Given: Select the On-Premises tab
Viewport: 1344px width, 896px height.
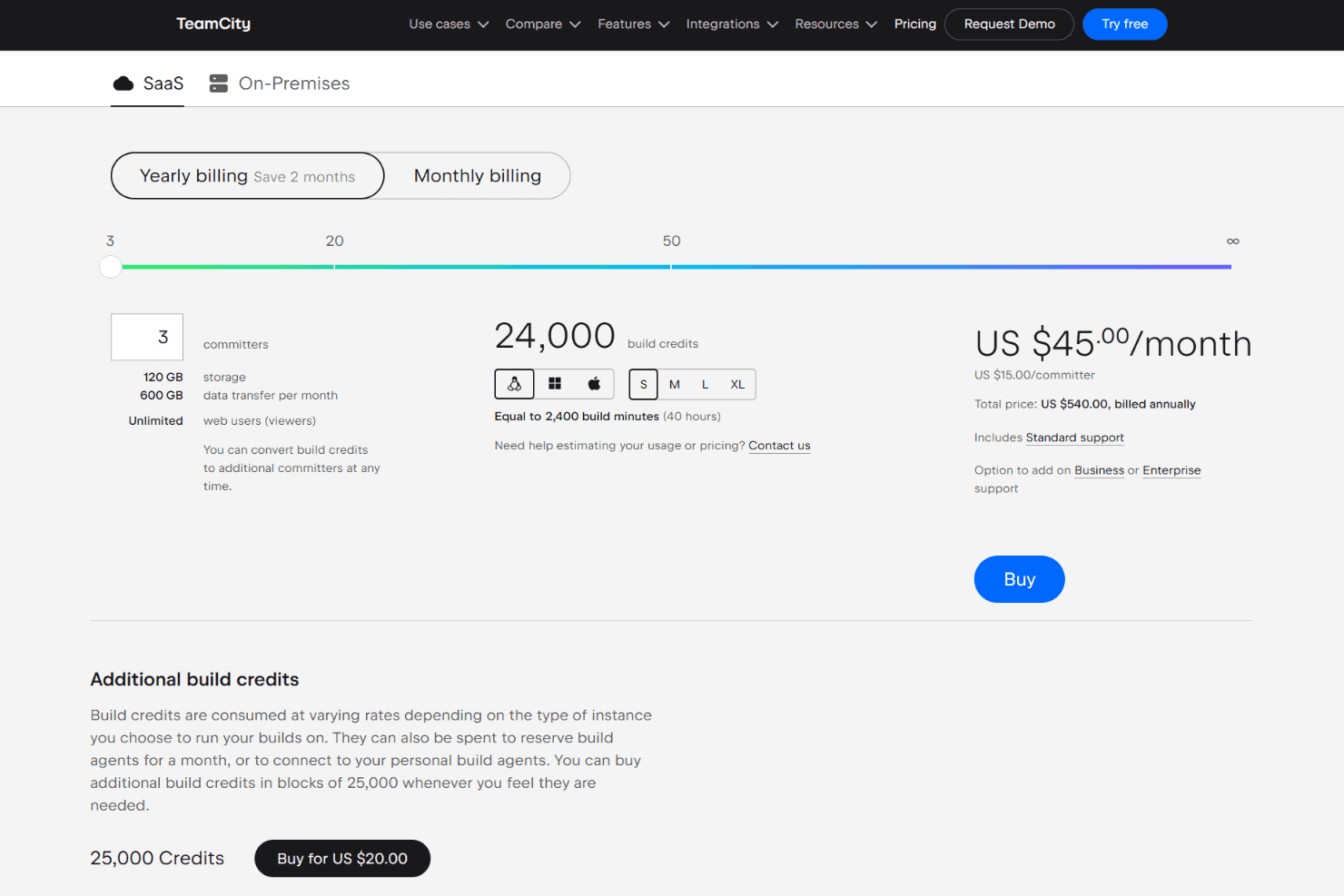Looking at the screenshot, I should (x=279, y=84).
